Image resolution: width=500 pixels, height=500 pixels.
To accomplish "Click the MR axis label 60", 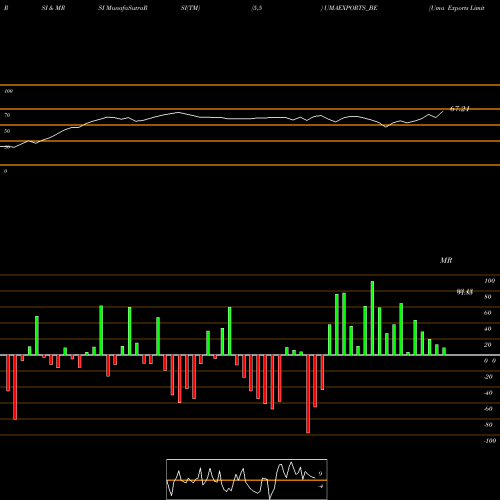I will pyautogui.click(x=488, y=313).
